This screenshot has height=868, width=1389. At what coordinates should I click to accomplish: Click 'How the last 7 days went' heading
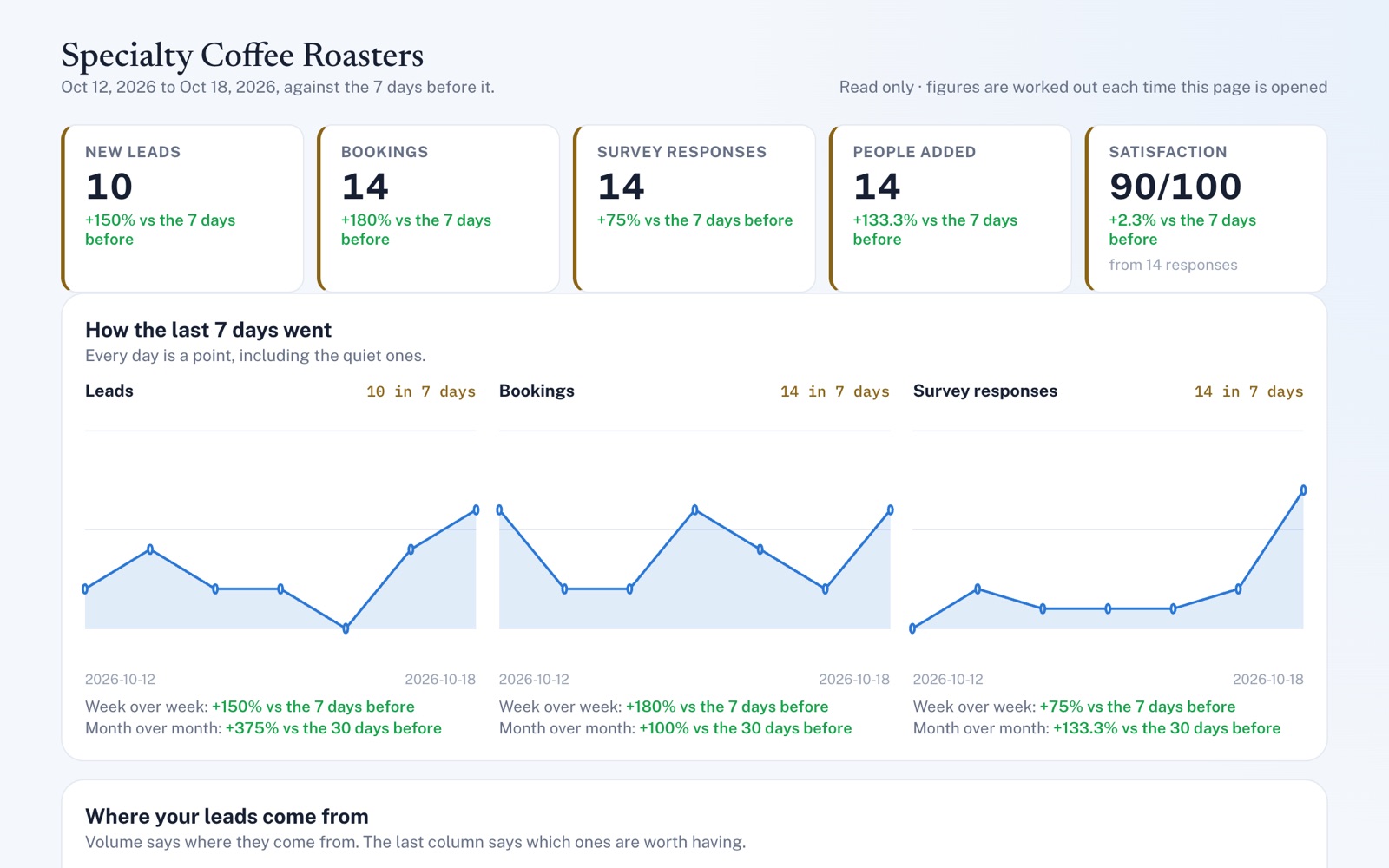click(208, 330)
